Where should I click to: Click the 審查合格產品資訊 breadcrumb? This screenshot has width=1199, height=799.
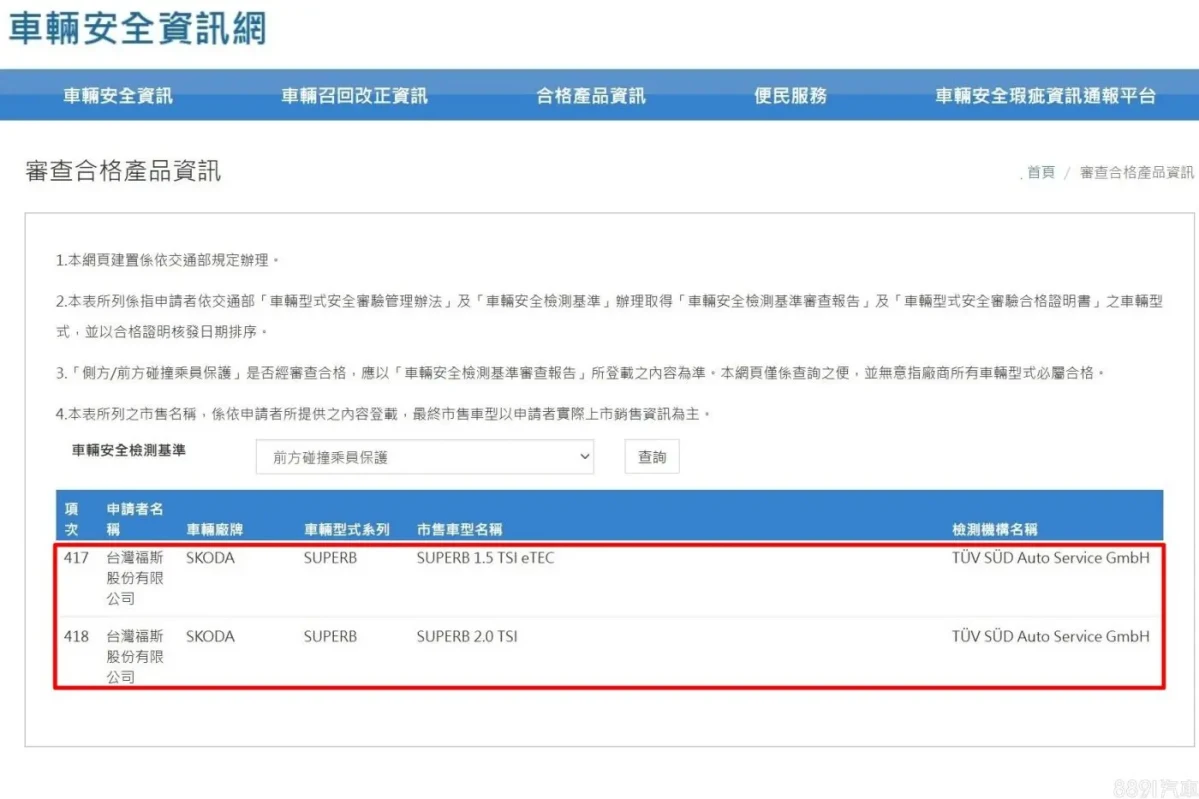1136,172
